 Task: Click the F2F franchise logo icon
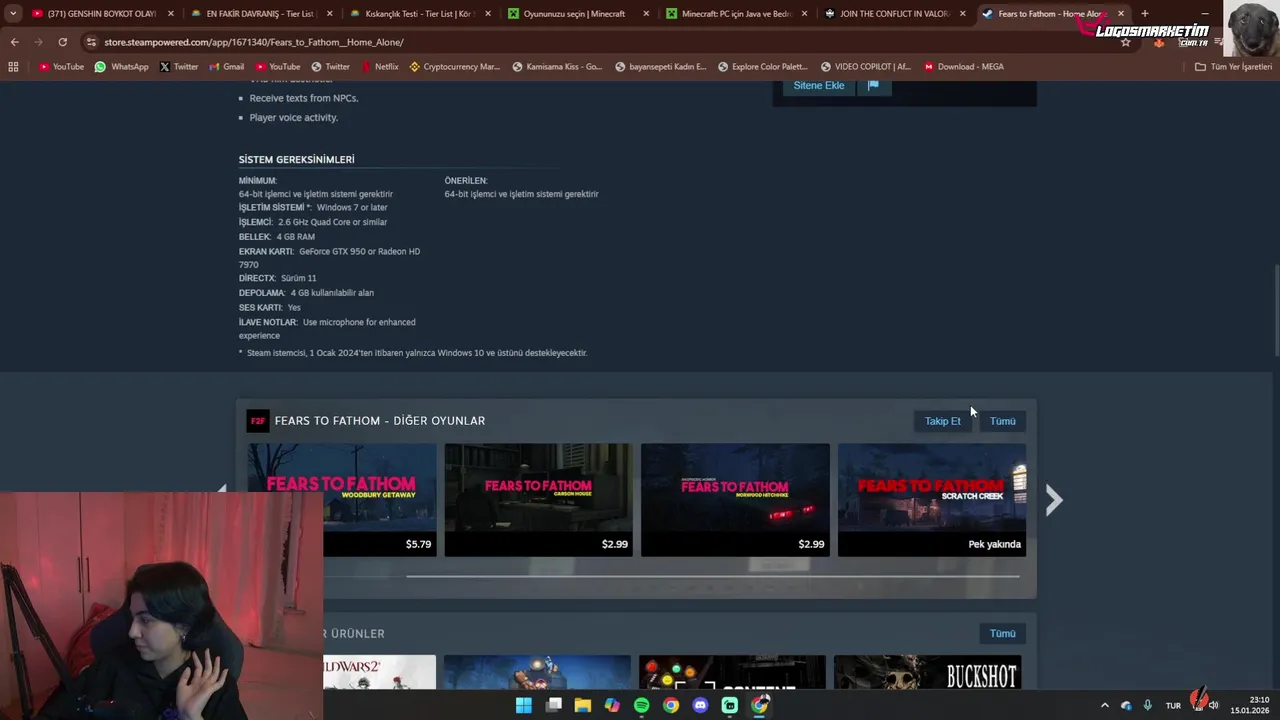click(258, 421)
